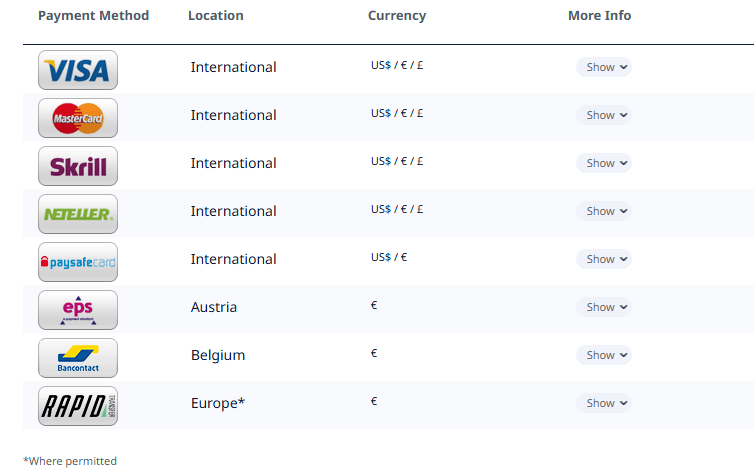Image resolution: width=754 pixels, height=472 pixels.
Task: Open Show details for eps Austria row
Action: click(604, 307)
